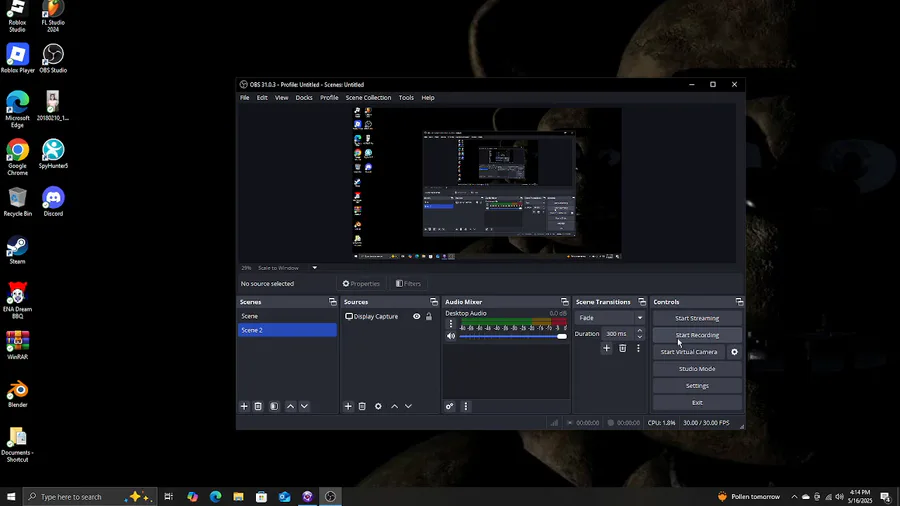The height and width of the screenshot is (506, 900).
Task: Click the taskbar search box
Action: tap(89, 497)
